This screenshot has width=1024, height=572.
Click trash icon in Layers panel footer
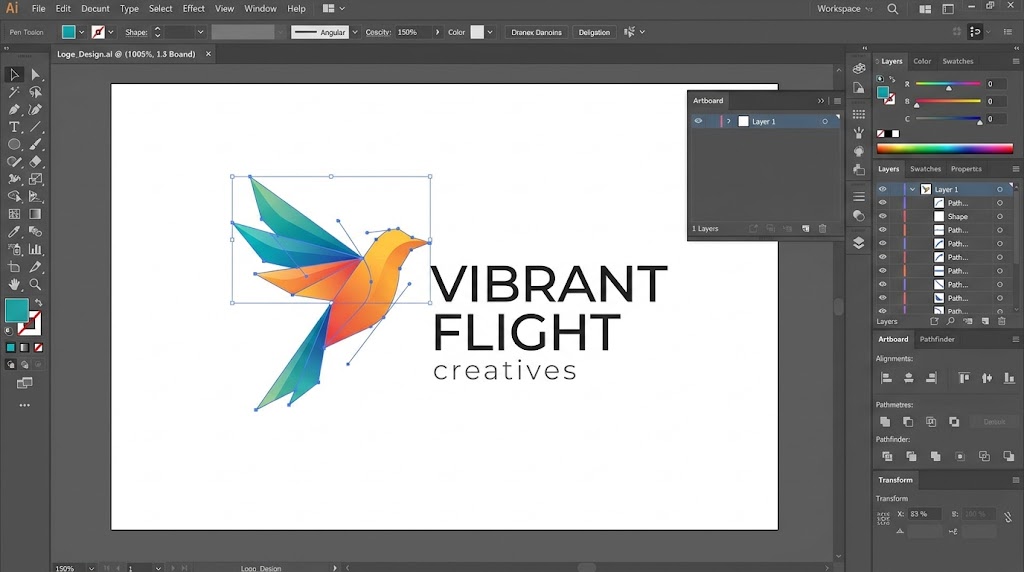1002,321
